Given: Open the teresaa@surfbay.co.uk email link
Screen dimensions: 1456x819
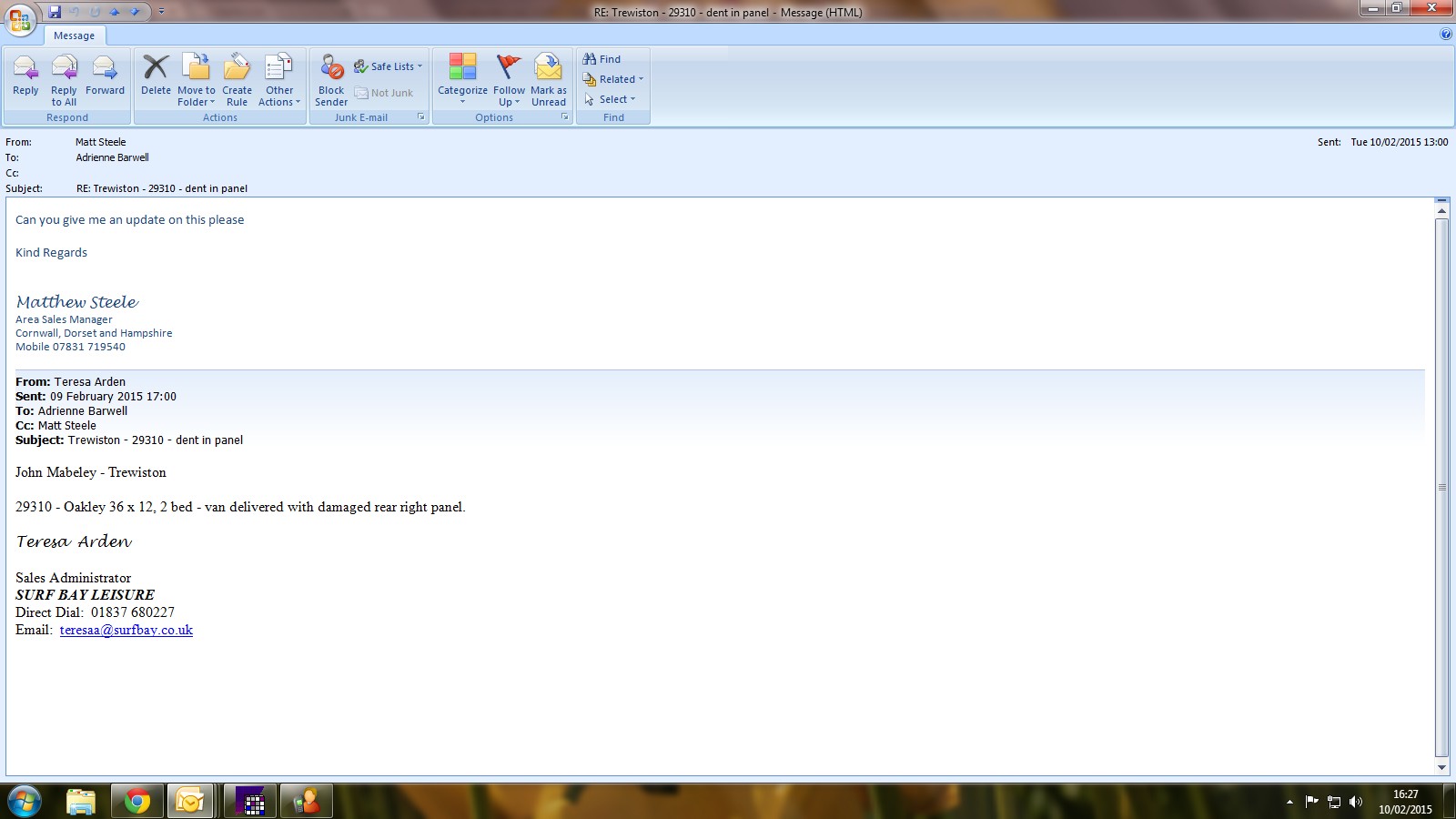Looking at the screenshot, I should [126, 630].
